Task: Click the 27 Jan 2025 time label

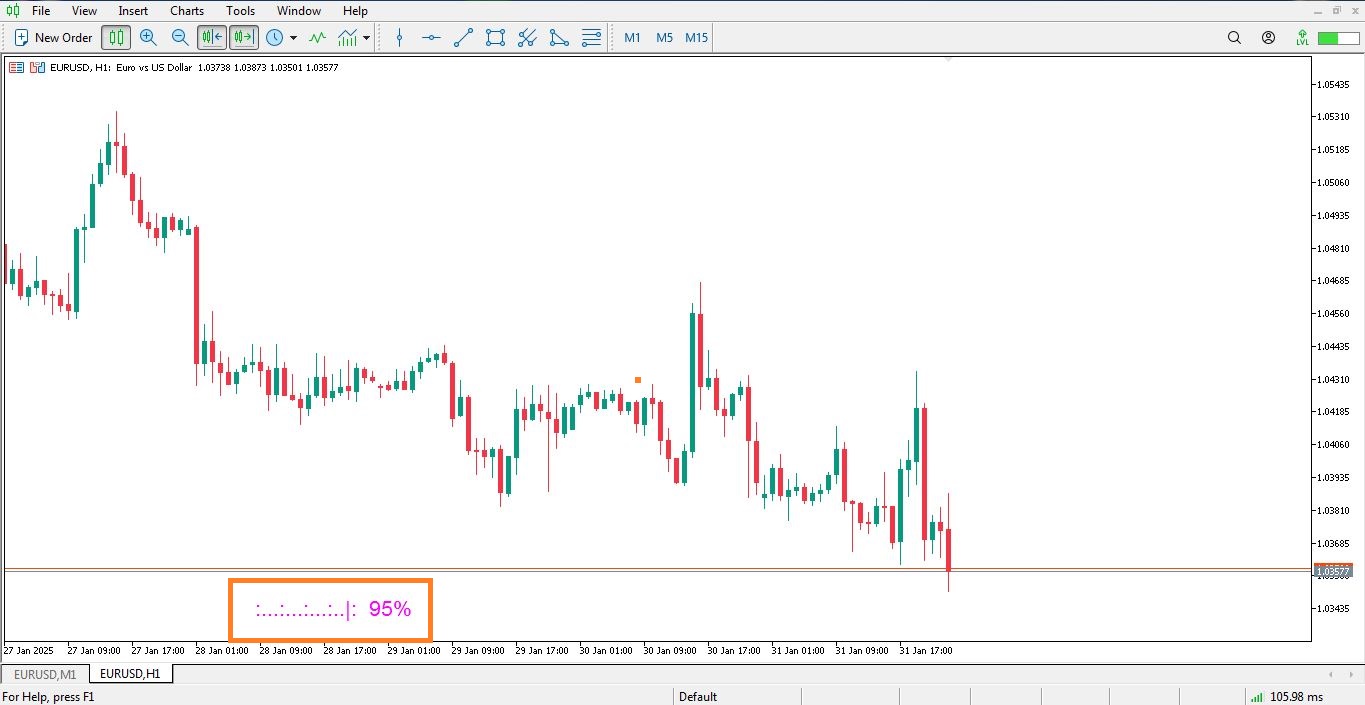Action: [x=28, y=651]
